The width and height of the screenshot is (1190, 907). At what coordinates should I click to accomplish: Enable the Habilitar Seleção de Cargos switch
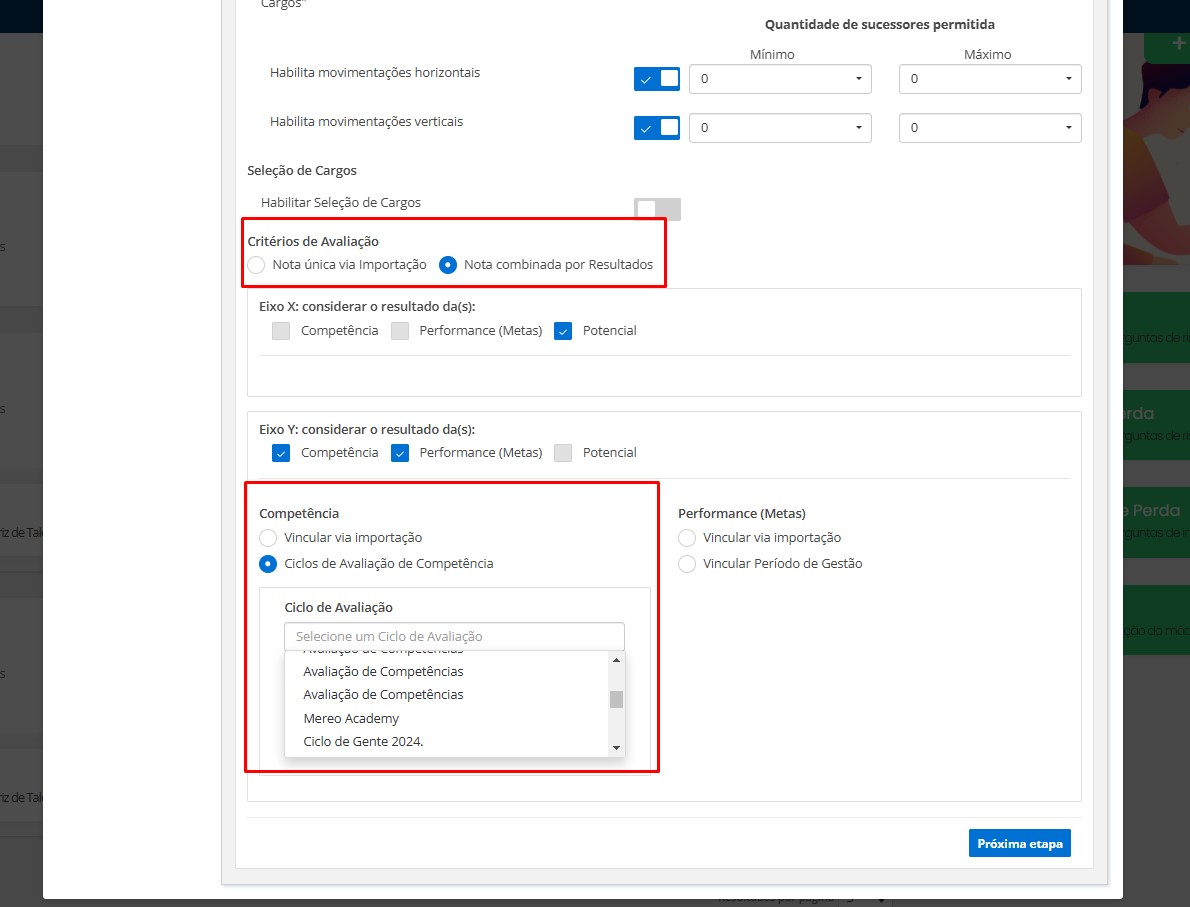point(656,209)
